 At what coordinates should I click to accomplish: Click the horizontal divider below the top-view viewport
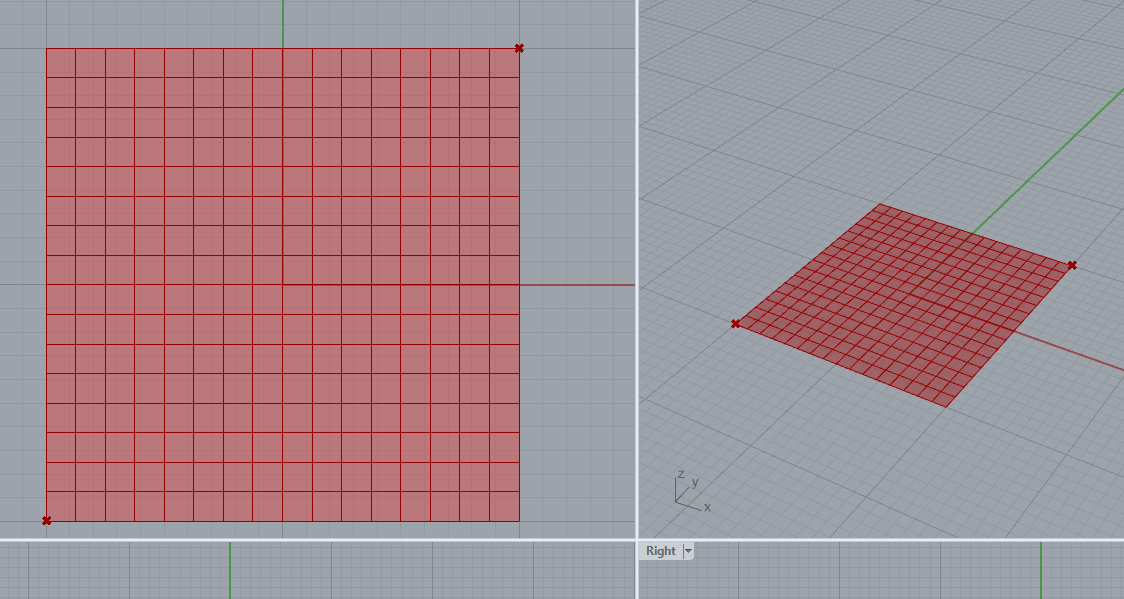click(300, 540)
